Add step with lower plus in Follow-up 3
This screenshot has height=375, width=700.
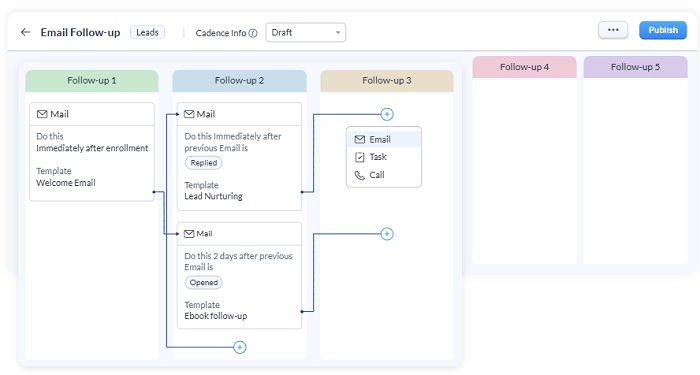point(387,234)
